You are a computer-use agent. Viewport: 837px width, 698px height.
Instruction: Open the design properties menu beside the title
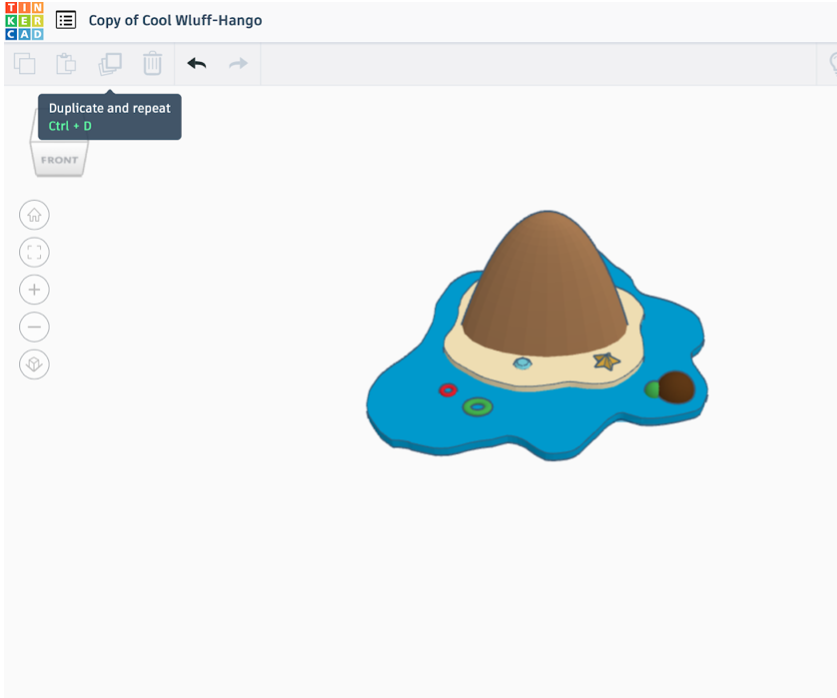coord(65,19)
